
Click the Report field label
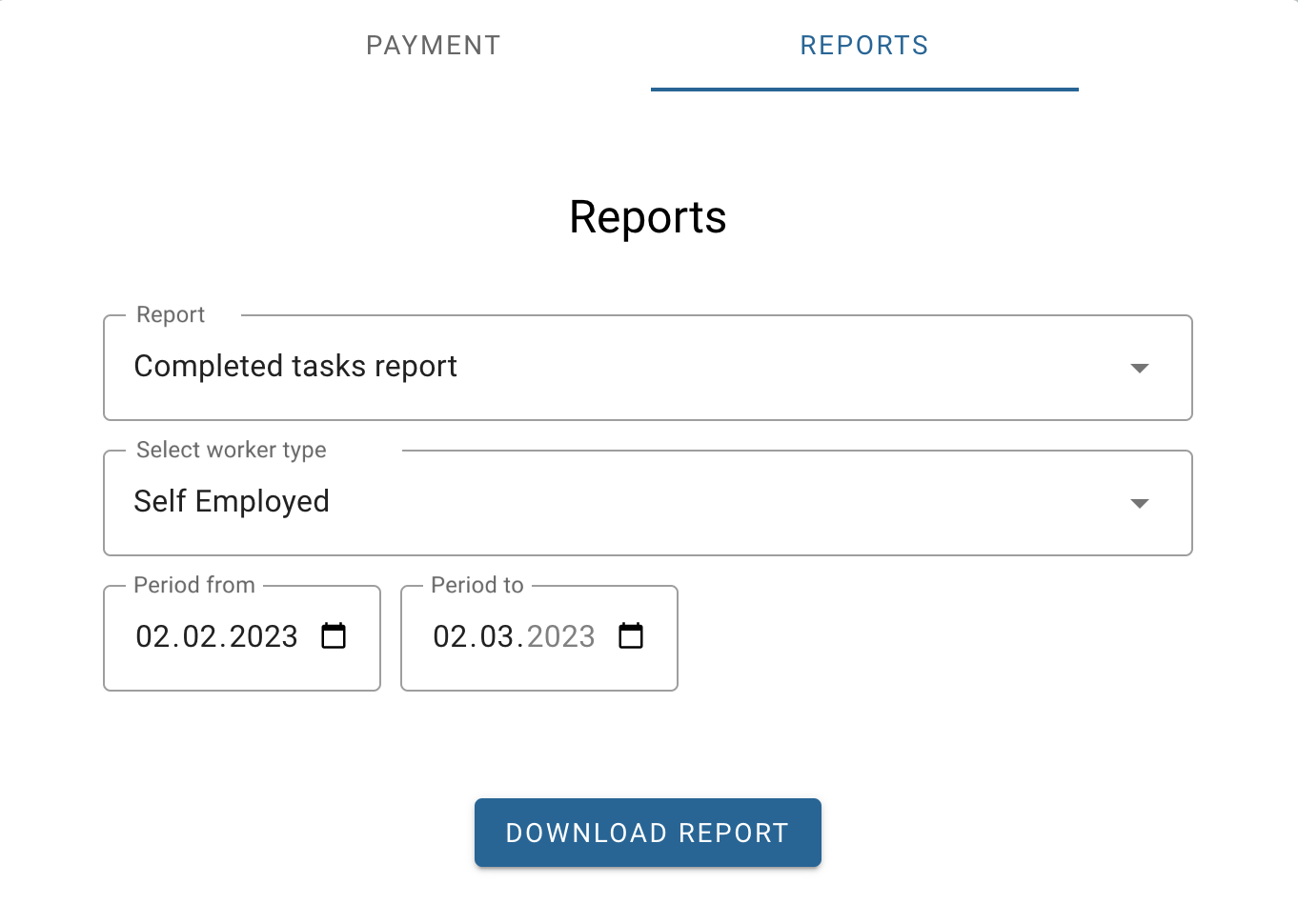tap(171, 315)
